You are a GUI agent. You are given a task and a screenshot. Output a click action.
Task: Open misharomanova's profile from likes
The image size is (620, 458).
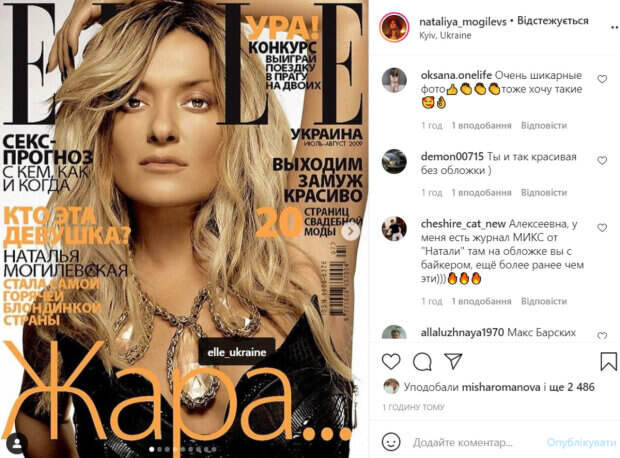tap(501, 387)
